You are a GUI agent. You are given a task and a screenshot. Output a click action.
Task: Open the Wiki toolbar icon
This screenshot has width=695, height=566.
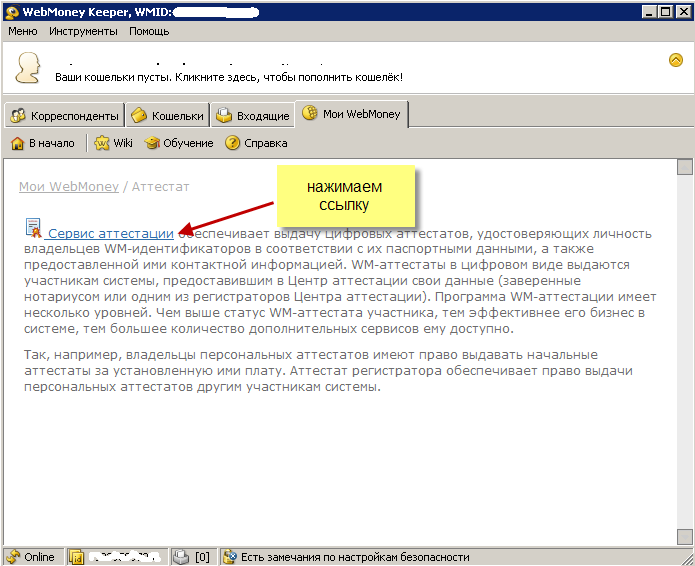pos(102,143)
